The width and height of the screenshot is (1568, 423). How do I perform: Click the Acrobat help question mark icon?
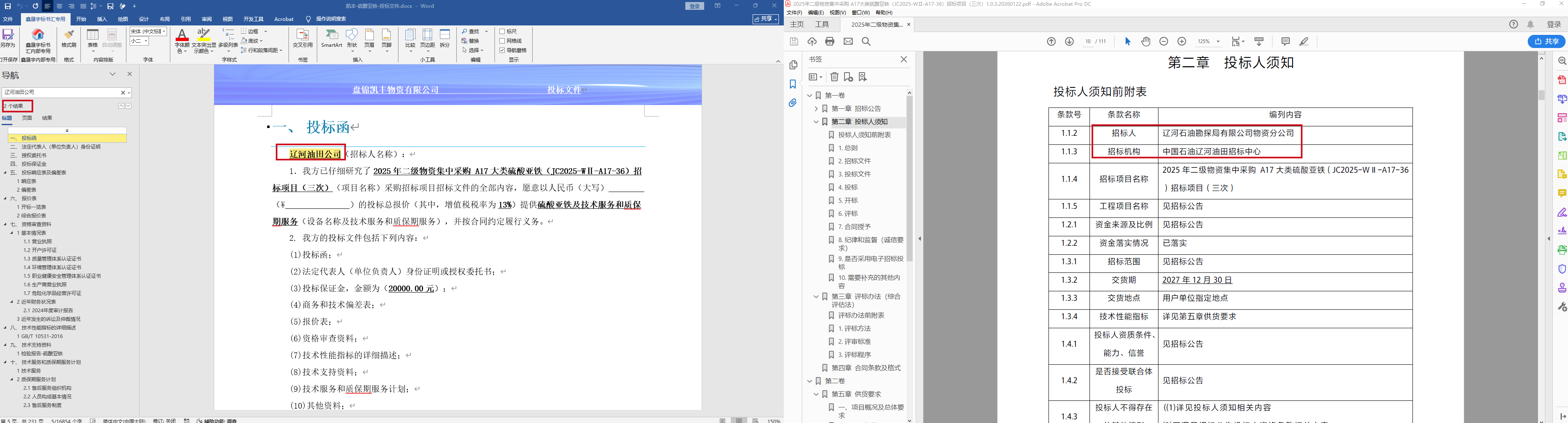(1514, 24)
